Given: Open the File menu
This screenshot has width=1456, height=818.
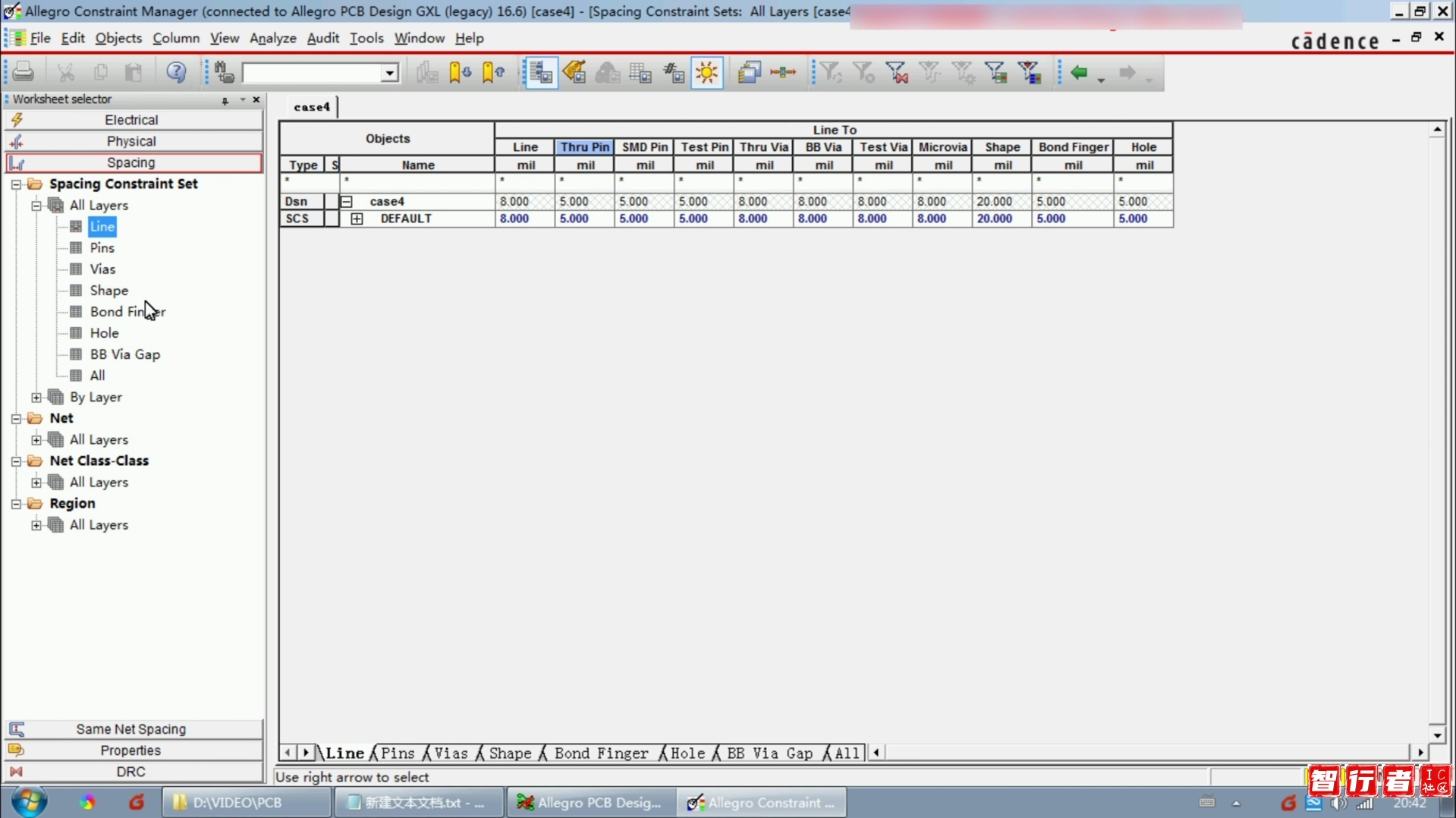Looking at the screenshot, I should (x=40, y=38).
